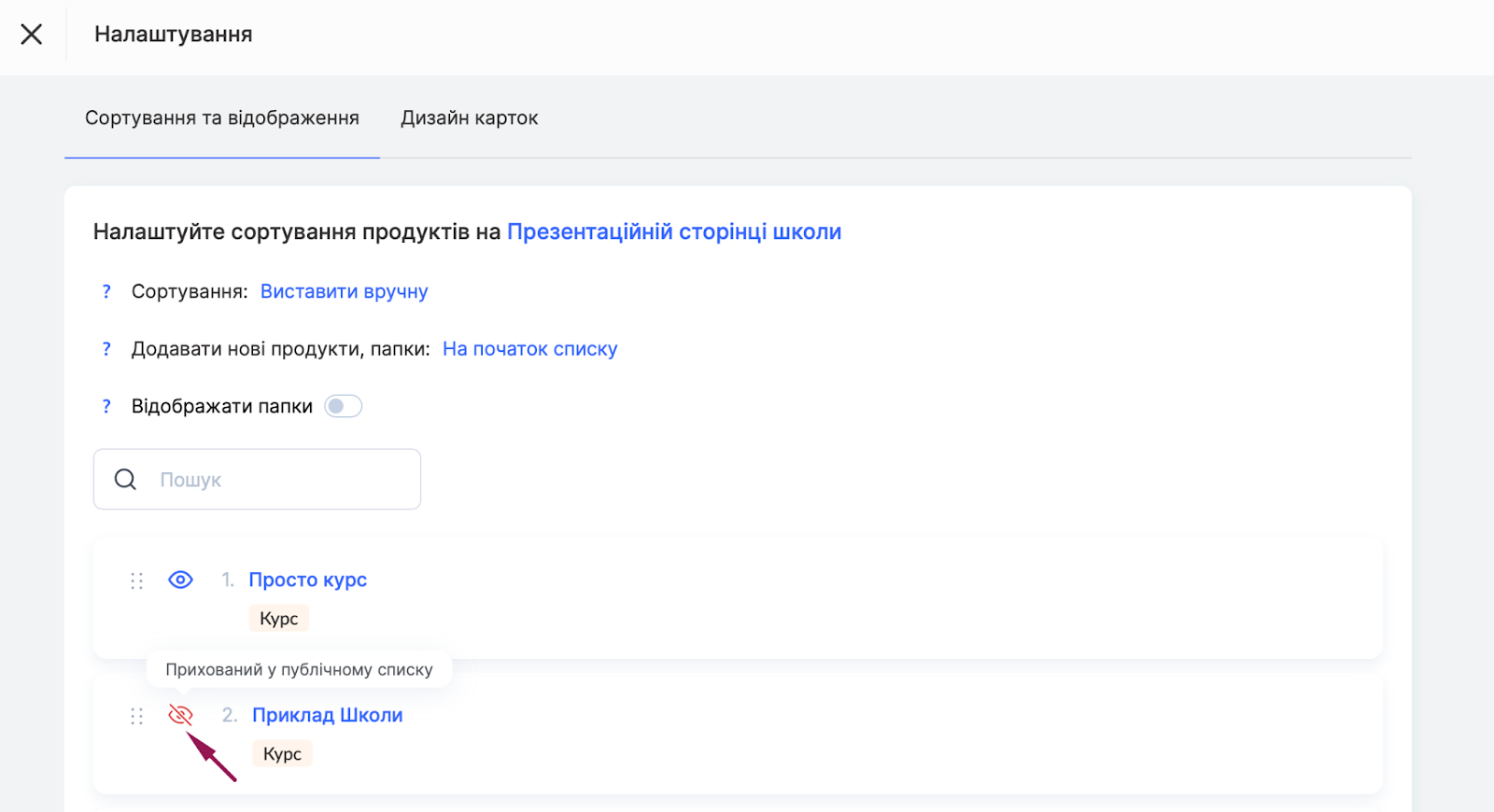Select the Сортування та відображення tab
This screenshot has height=812, width=1494.
pyautogui.click(x=222, y=119)
